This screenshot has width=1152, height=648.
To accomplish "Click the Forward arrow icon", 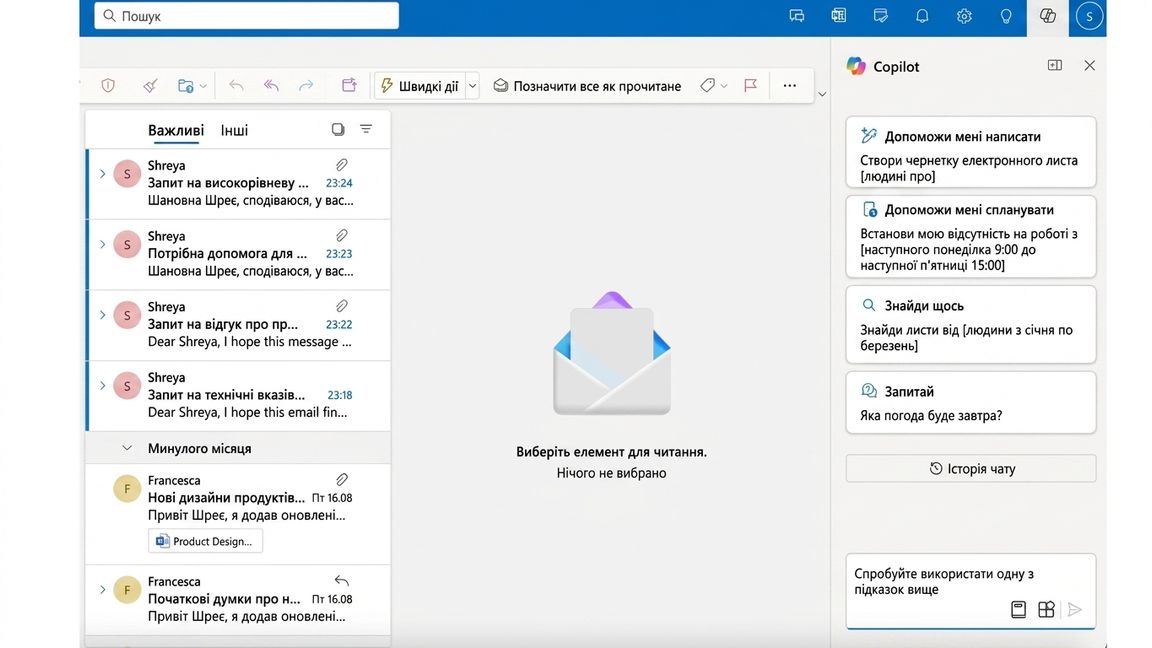I will (x=306, y=85).
